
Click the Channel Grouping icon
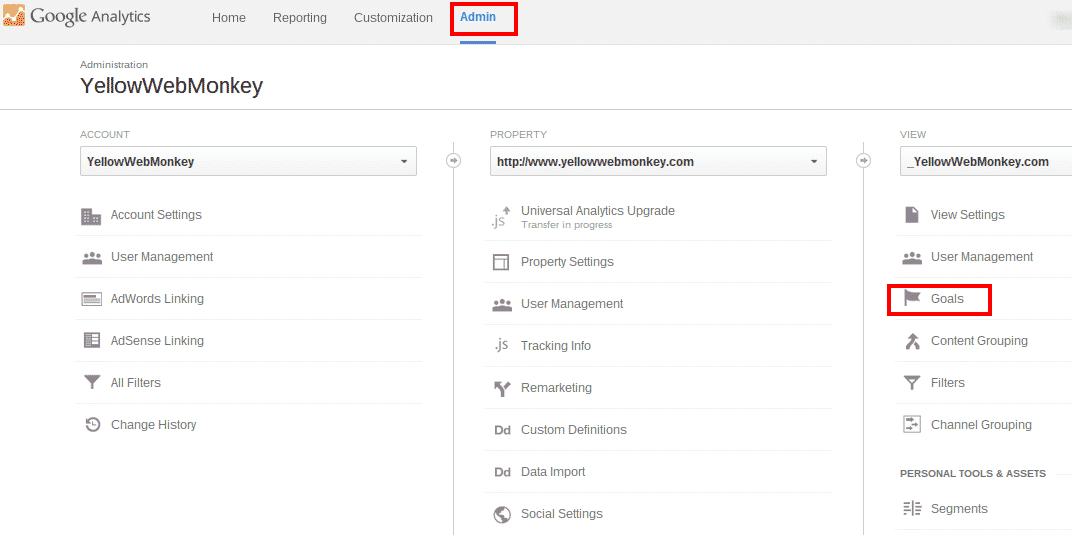pyautogui.click(x=912, y=424)
